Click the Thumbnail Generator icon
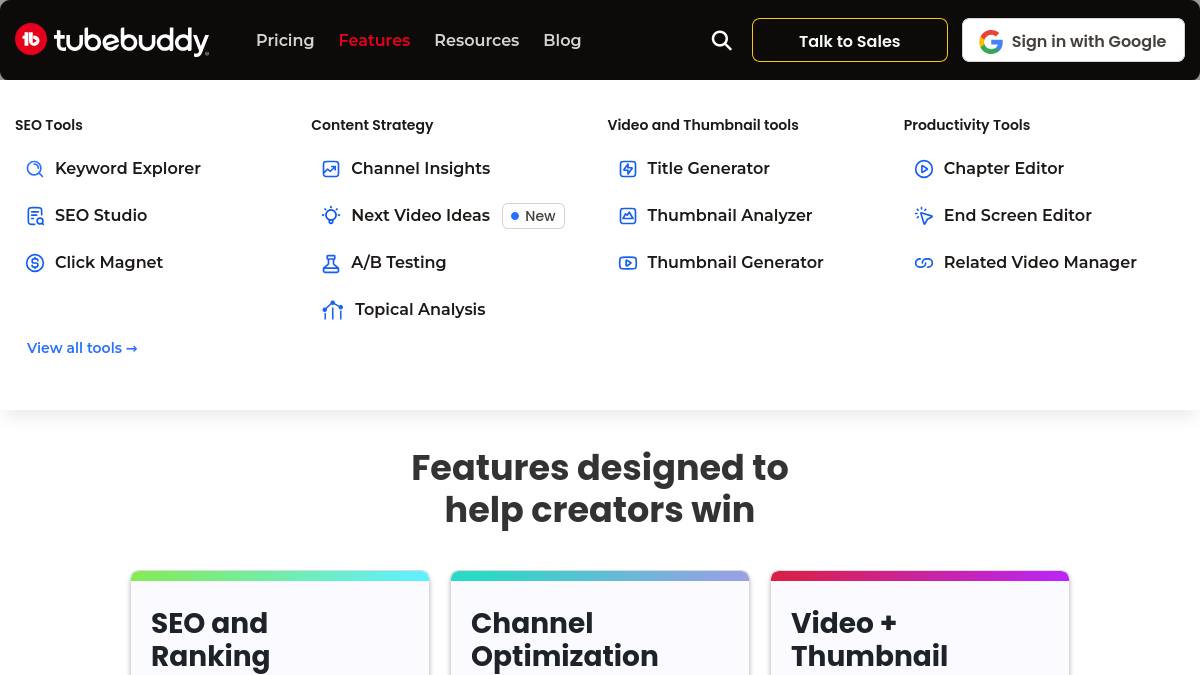Viewport: 1200px width, 675px height. coord(628,263)
